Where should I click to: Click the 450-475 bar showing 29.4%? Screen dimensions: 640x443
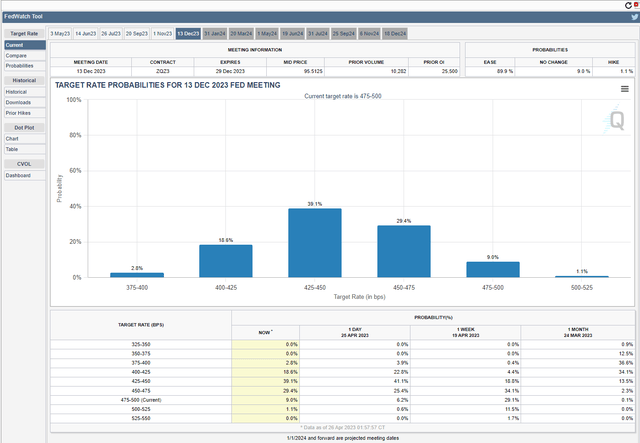403,251
